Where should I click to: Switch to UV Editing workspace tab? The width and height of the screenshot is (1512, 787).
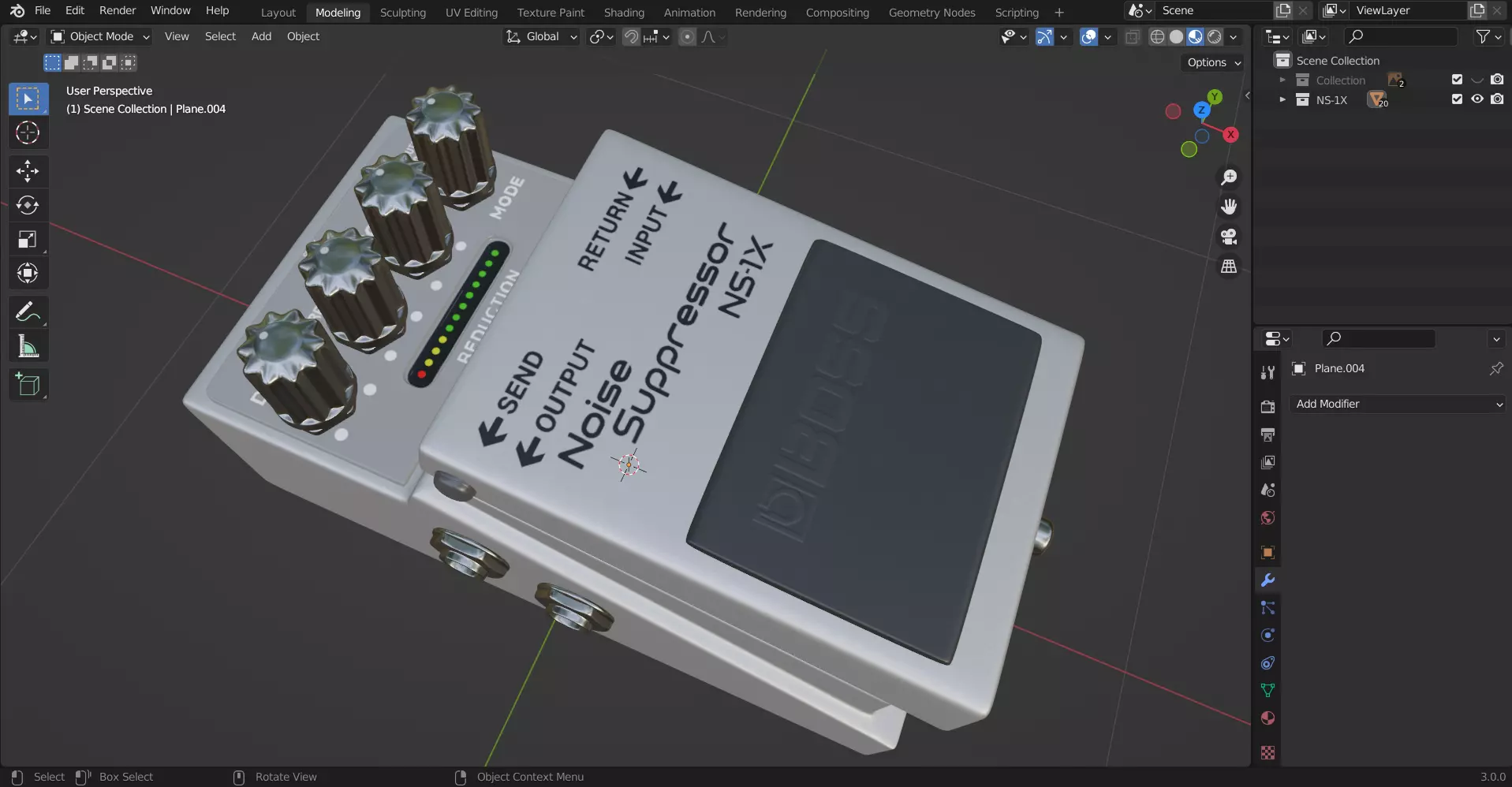pyautogui.click(x=472, y=13)
